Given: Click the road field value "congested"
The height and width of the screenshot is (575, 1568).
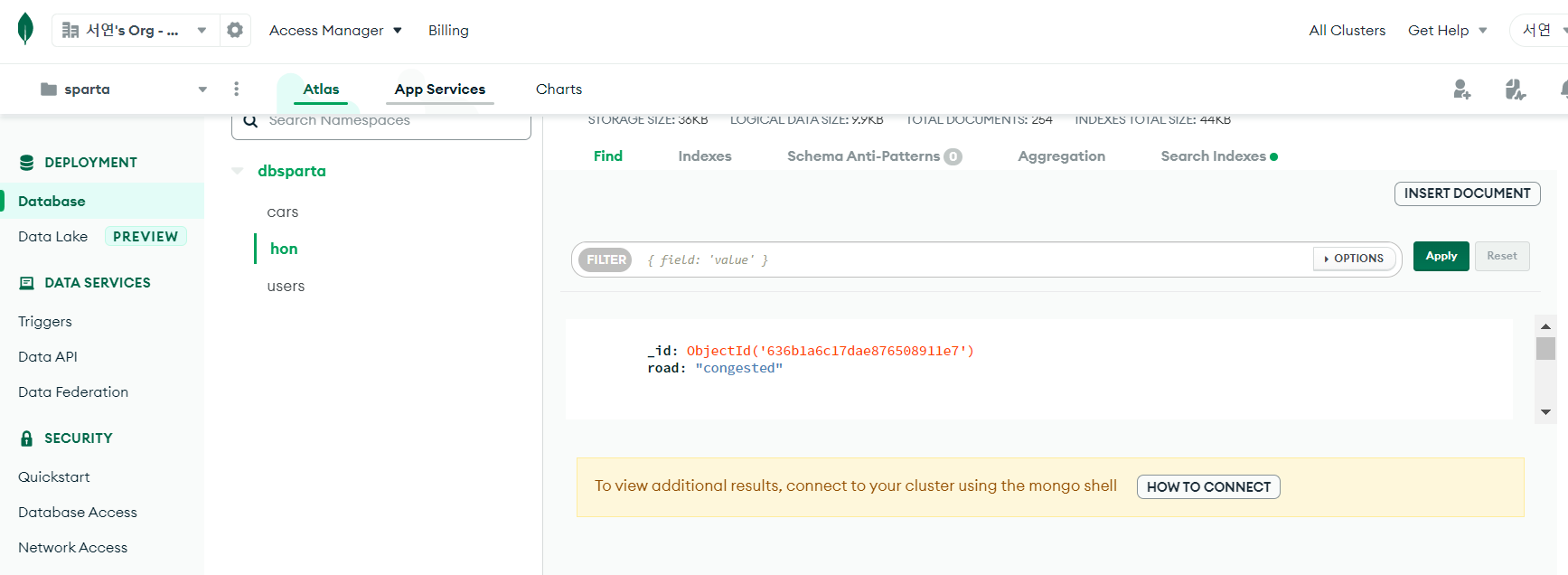Looking at the screenshot, I should click(739, 368).
